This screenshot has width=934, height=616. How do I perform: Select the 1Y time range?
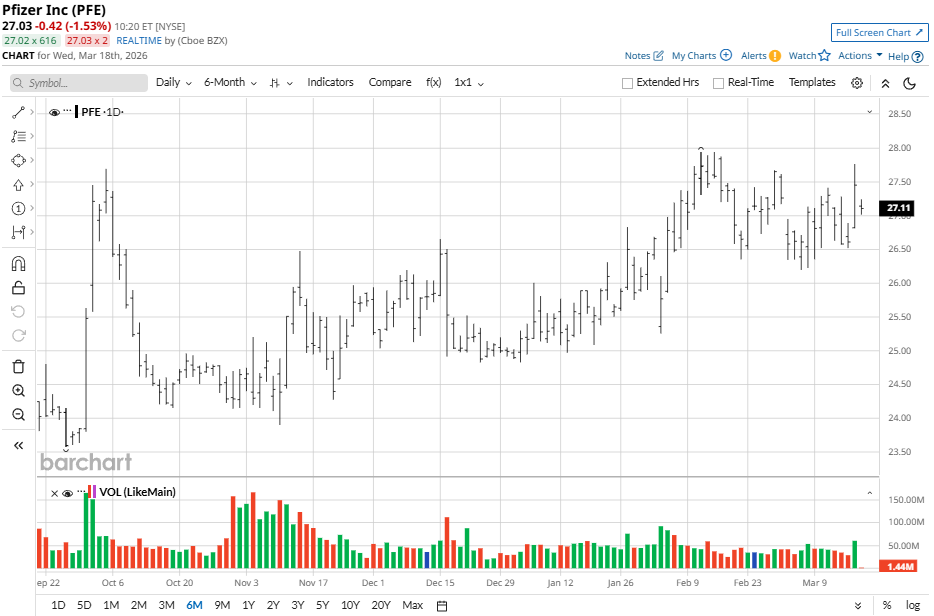pyautogui.click(x=248, y=605)
